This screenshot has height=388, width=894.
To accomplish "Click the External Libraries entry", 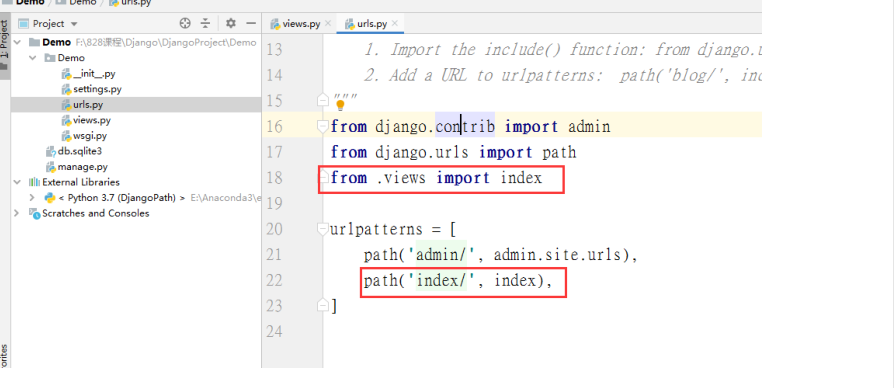I will [80, 182].
